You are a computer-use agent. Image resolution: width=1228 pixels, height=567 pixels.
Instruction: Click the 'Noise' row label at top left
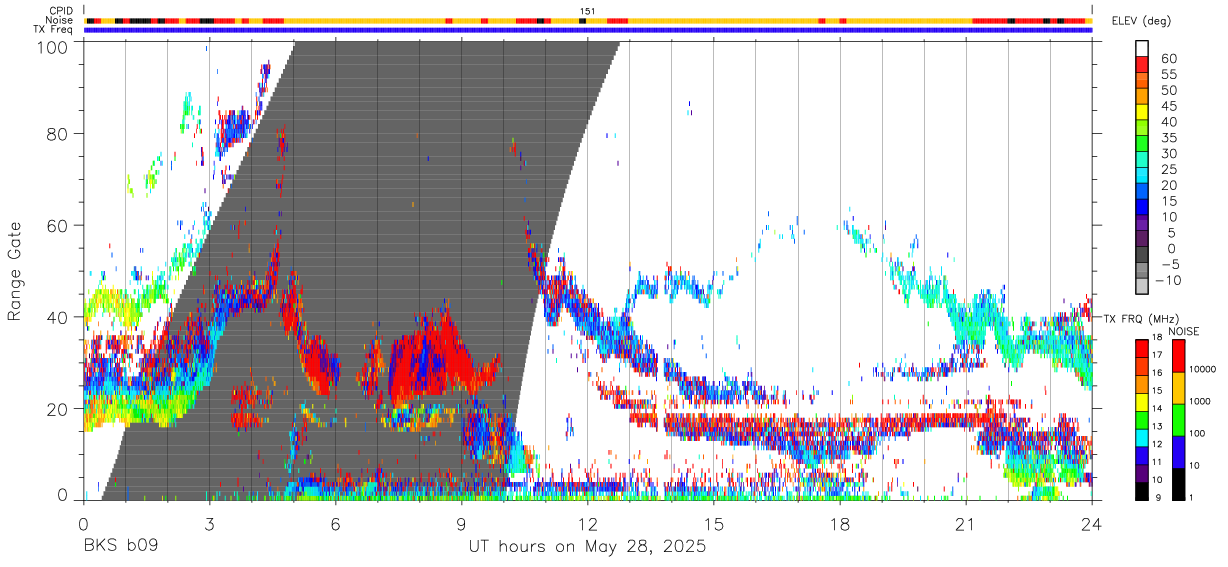60,20
